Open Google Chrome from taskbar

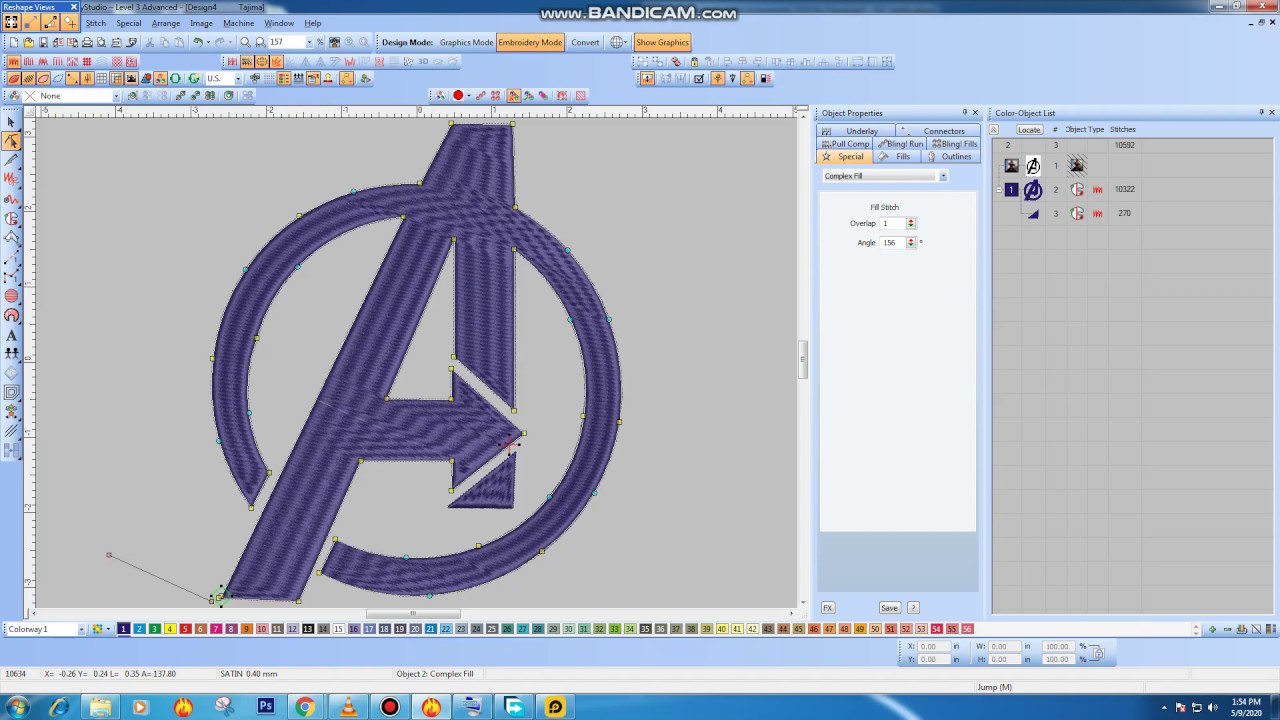click(305, 707)
